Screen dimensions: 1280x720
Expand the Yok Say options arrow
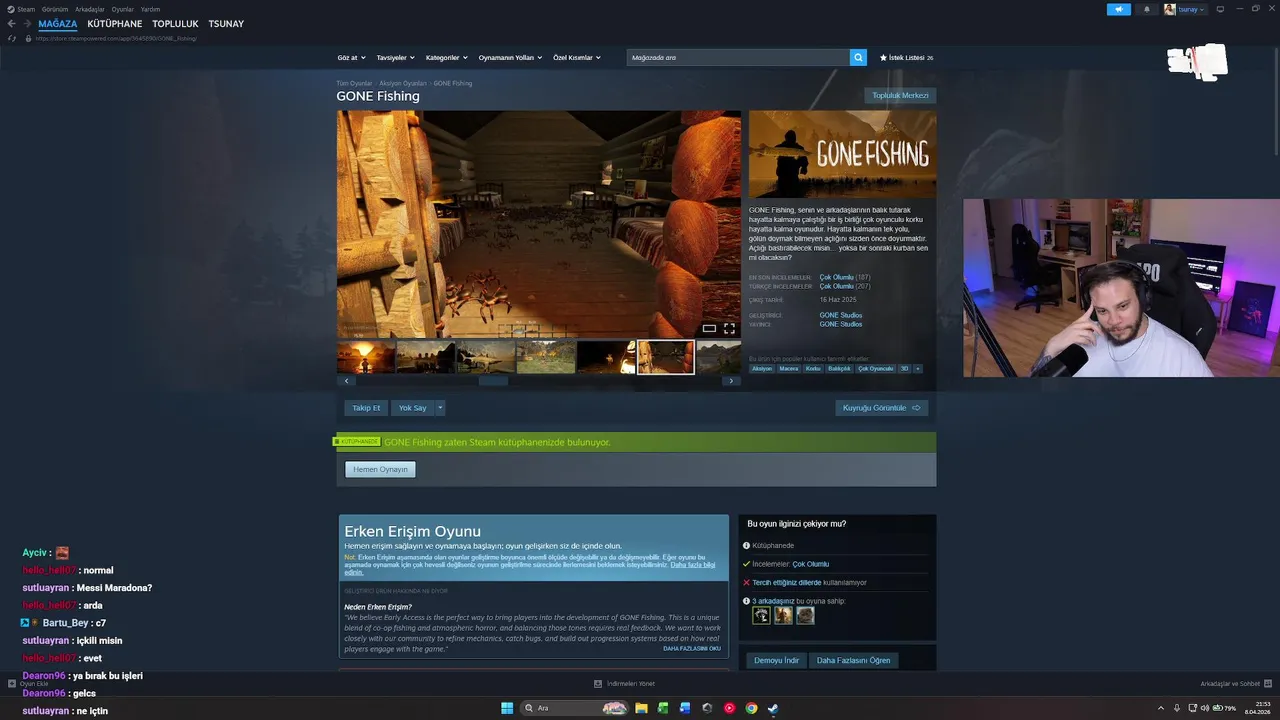(440, 408)
